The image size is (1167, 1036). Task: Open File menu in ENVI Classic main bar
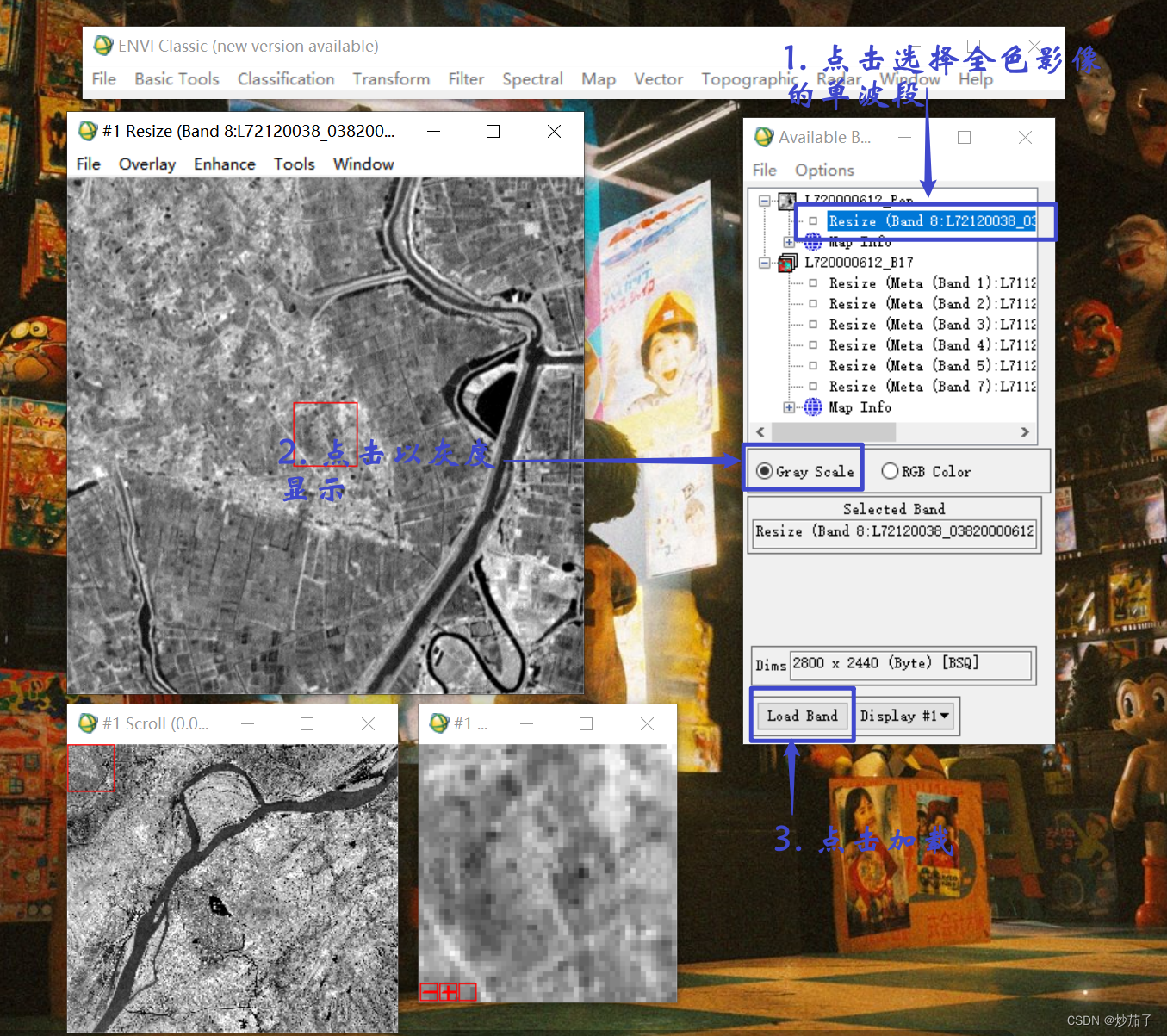[103, 78]
